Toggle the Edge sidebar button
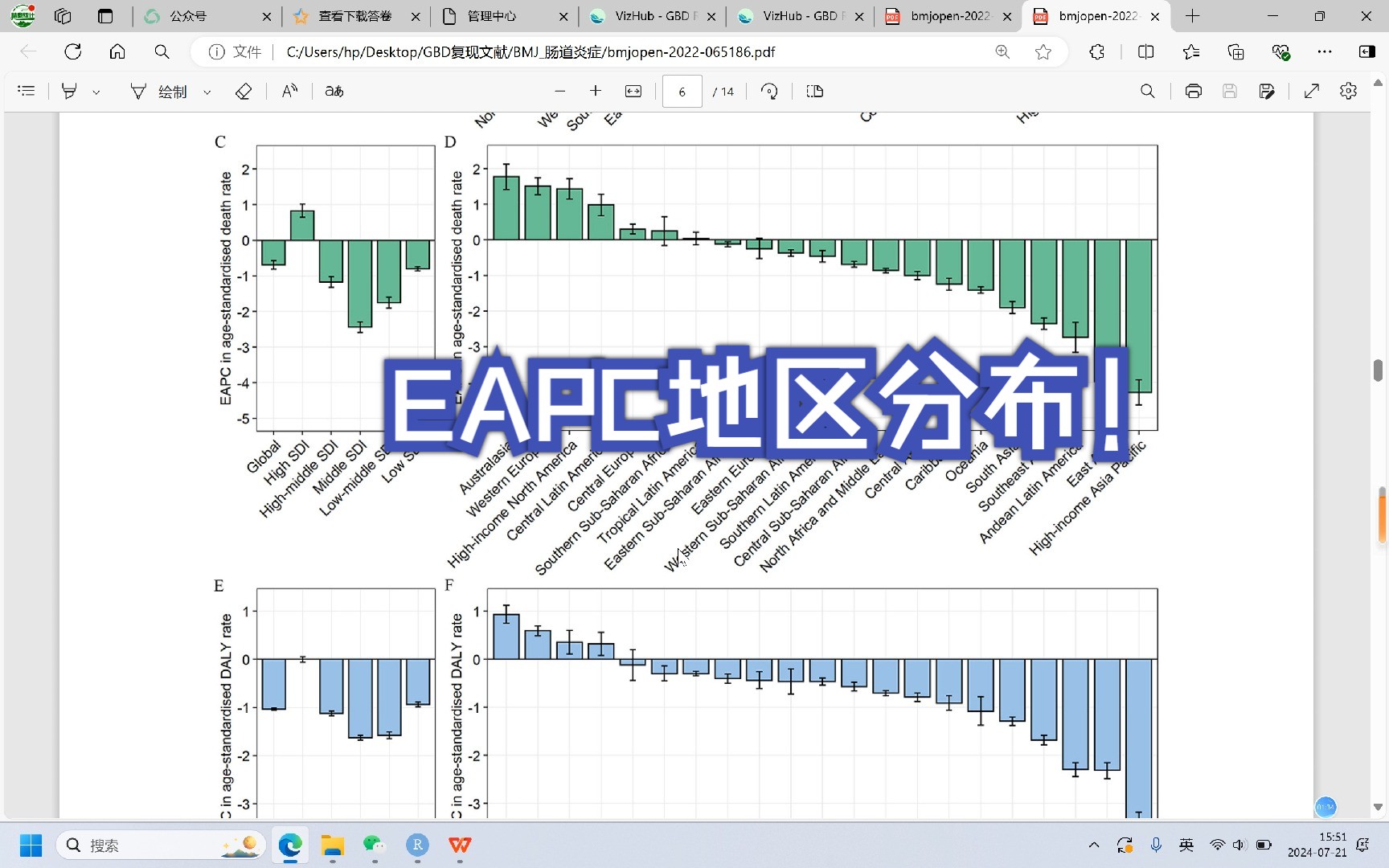Image resolution: width=1389 pixels, height=868 pixels. coord(1366,51)
